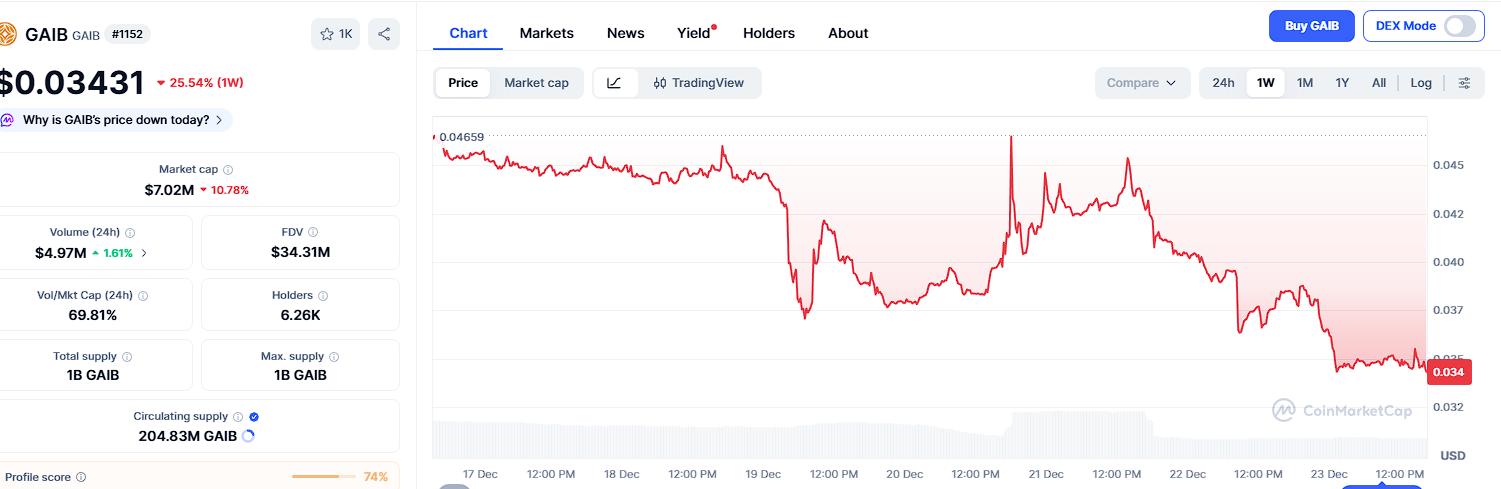Toggle DEX Mode switch
1501x489 pixels.
tap(1459, 26)
